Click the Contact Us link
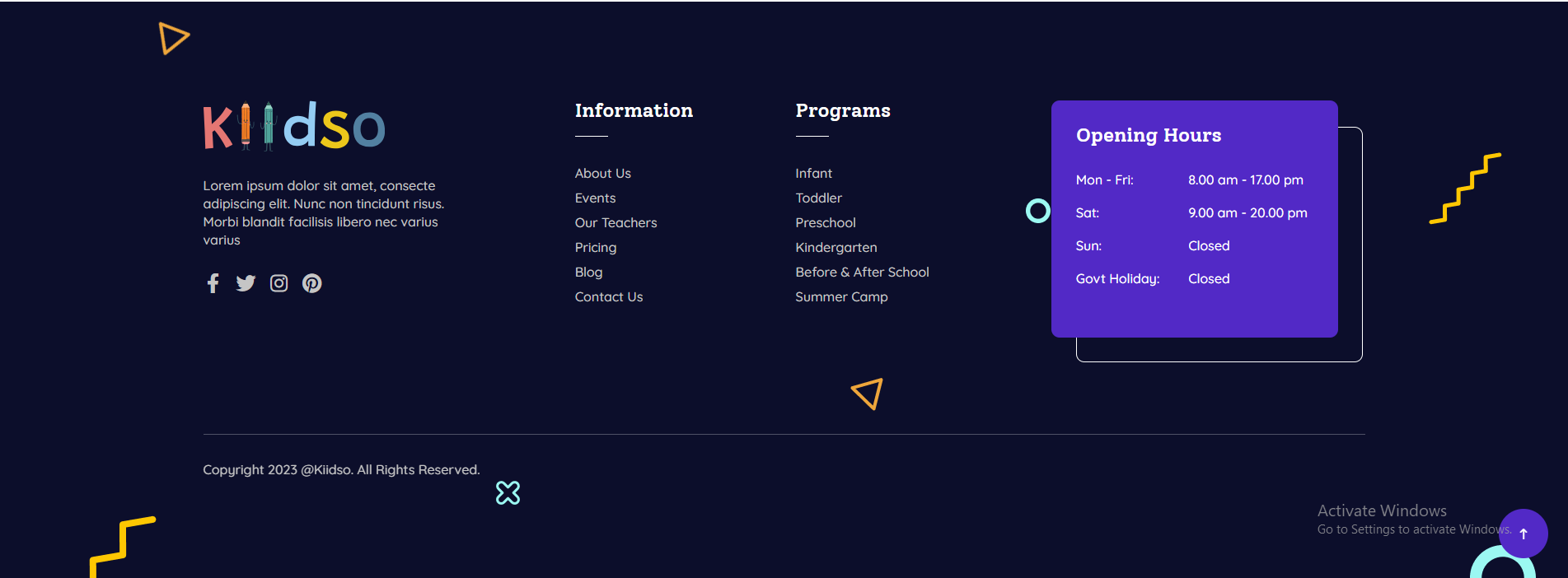 (608, 297)
